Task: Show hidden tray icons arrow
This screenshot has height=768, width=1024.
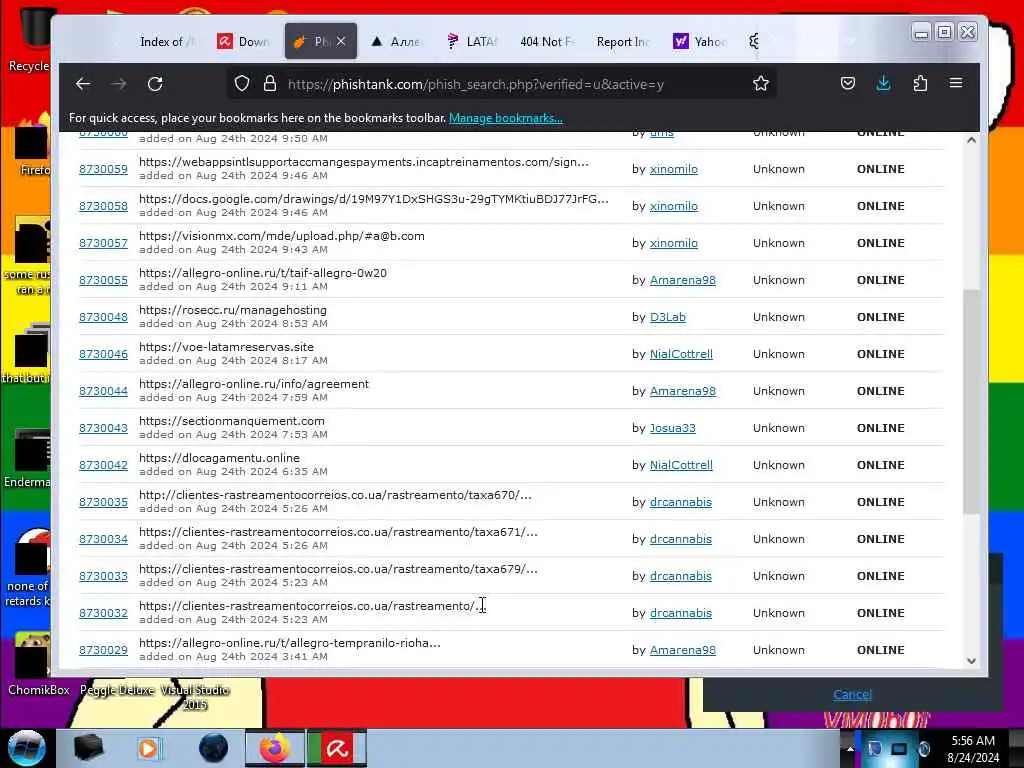Action: 850,748
